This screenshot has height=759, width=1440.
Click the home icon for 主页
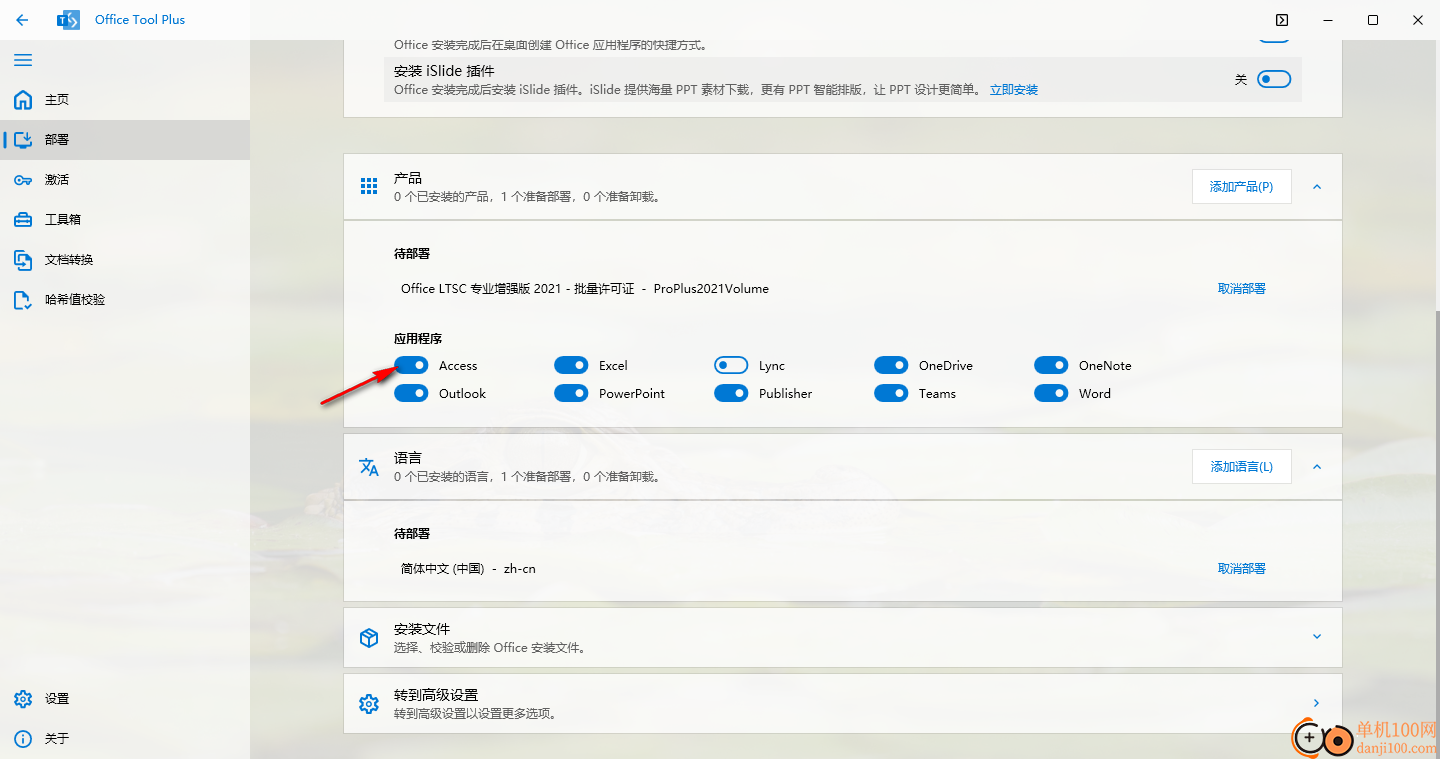23,100
